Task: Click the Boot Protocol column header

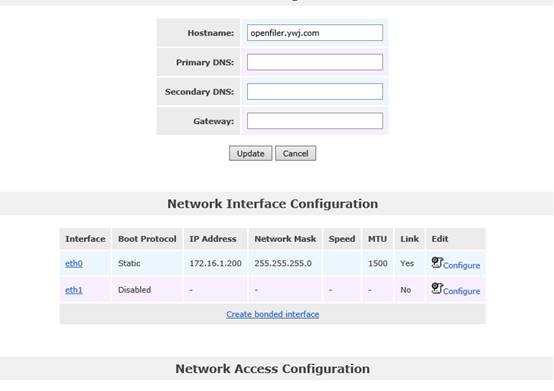Action: pos(147,239)
